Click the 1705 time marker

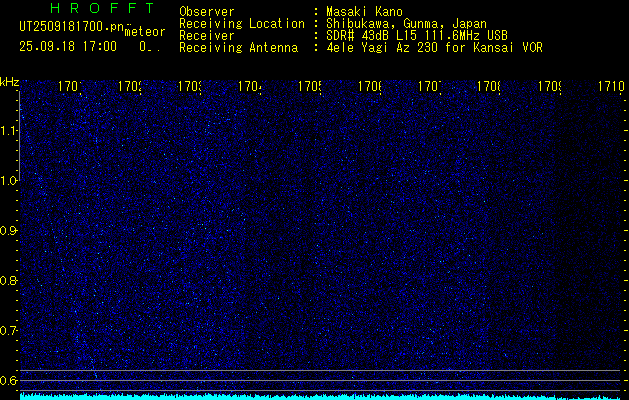(310, 87)
